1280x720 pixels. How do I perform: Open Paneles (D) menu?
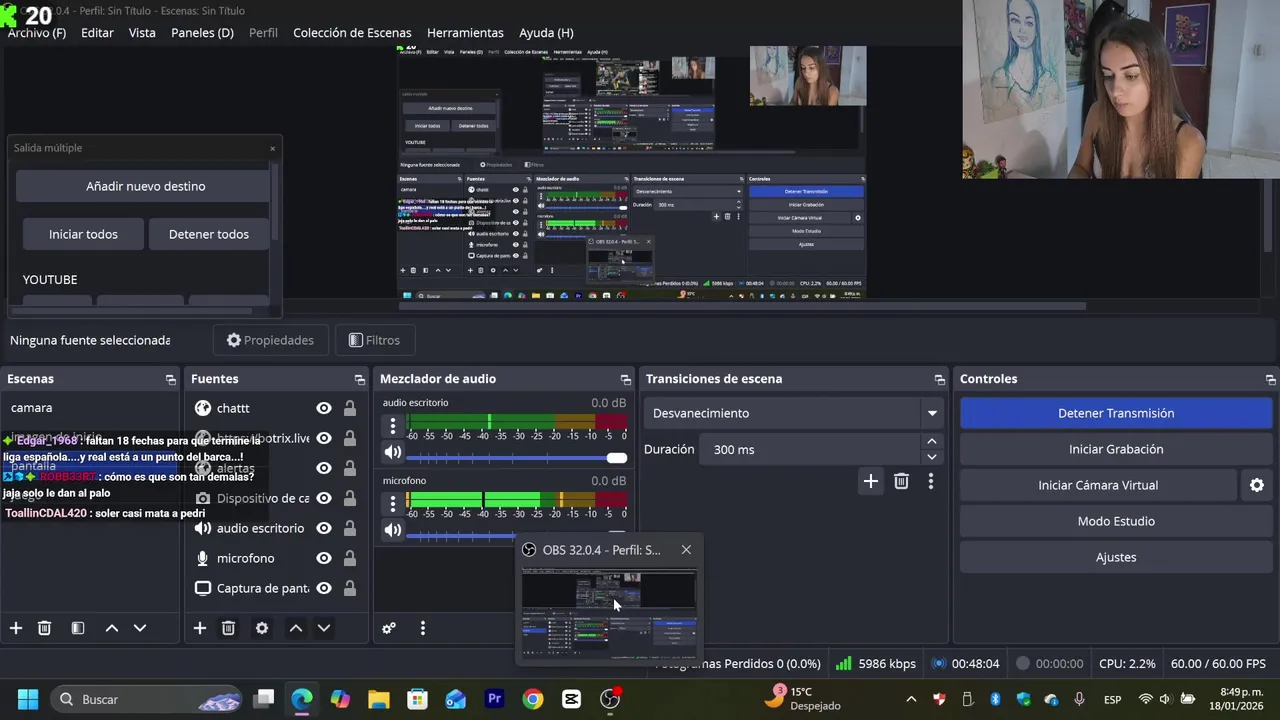pyautogui.click(x=202, y=32)
